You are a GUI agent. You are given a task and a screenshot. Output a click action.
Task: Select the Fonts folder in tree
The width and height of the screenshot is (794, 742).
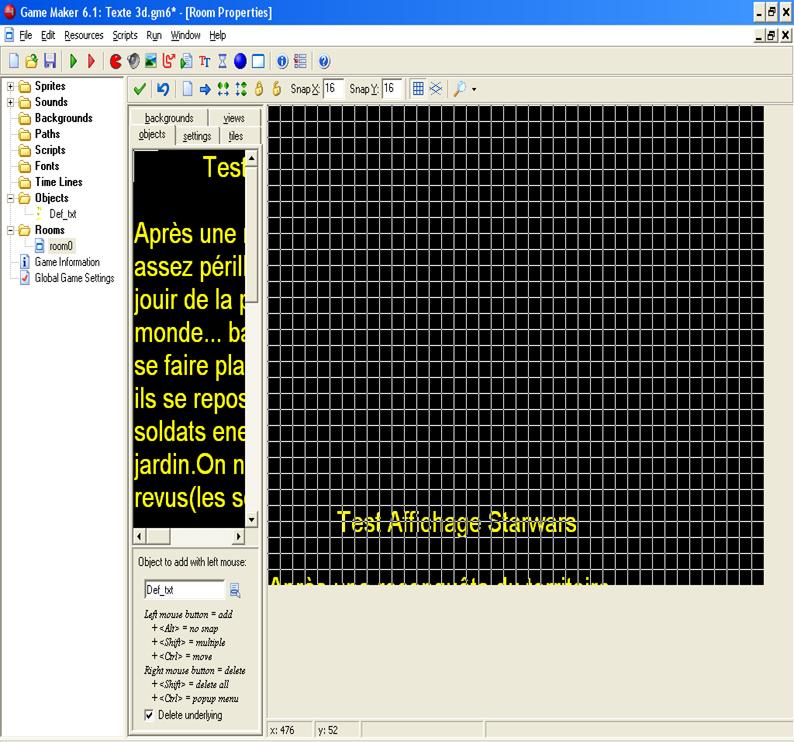47,166
